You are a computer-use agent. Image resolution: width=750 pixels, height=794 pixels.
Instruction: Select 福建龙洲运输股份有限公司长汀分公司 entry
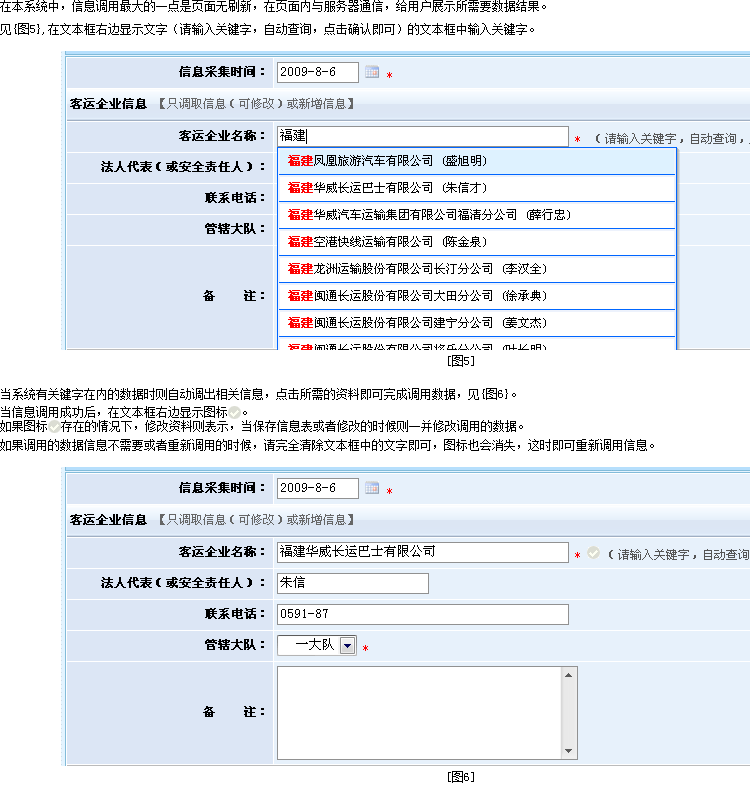477,269
